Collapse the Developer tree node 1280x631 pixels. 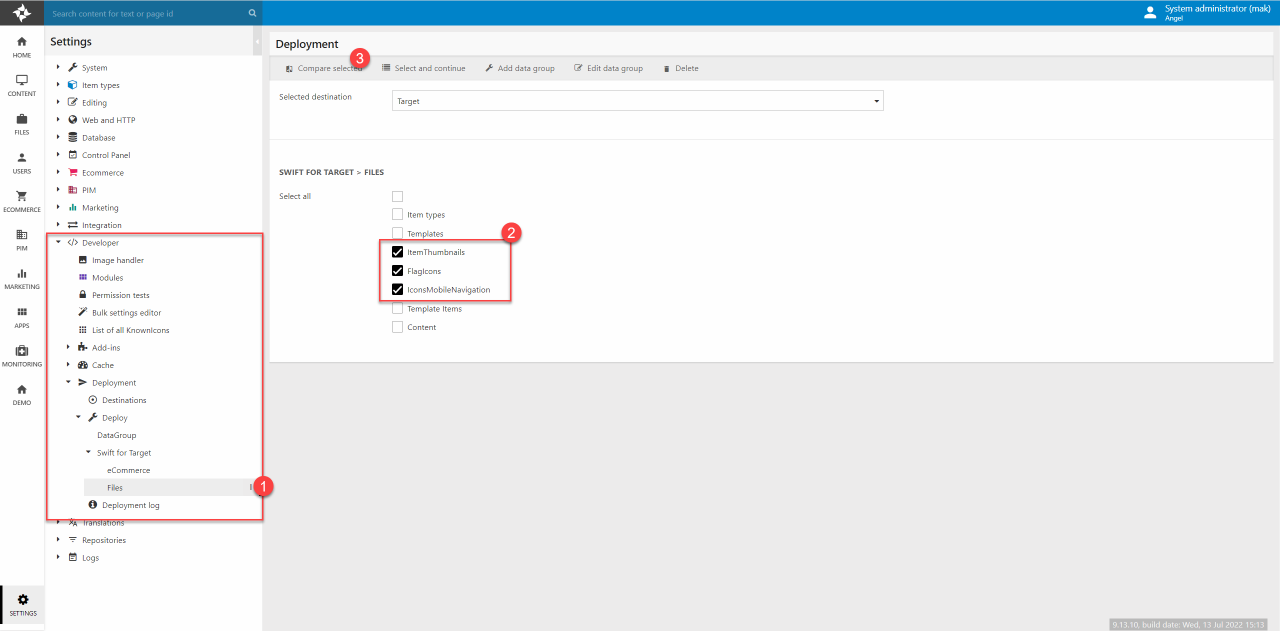click(59, 243)
